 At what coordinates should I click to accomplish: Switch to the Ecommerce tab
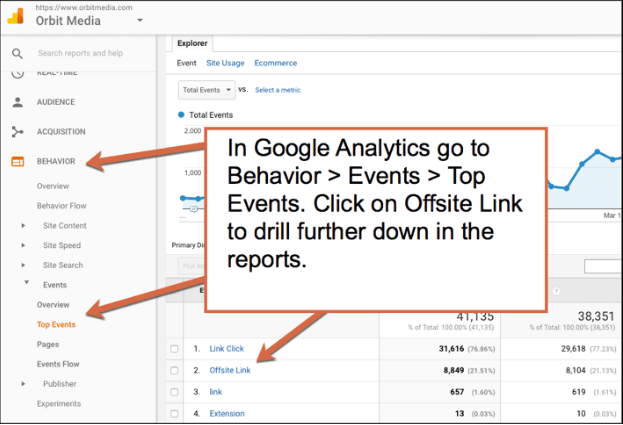(x=276, y=62)
